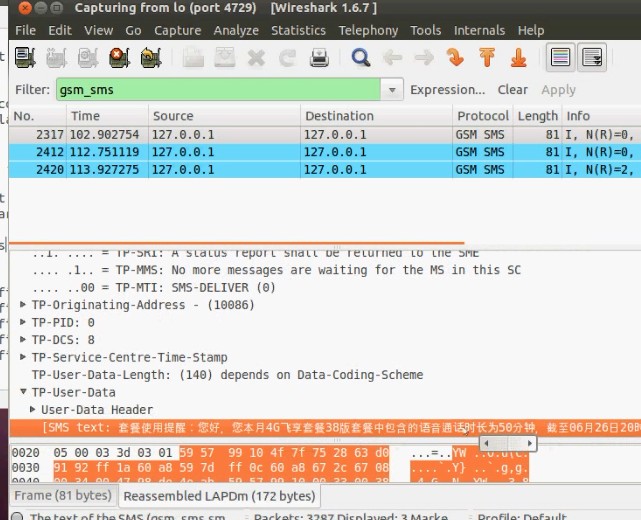Viewport: 641px width, 520px height.
Task: Open the Help menu
Action: pyautogui.click(x=531, y=30)
